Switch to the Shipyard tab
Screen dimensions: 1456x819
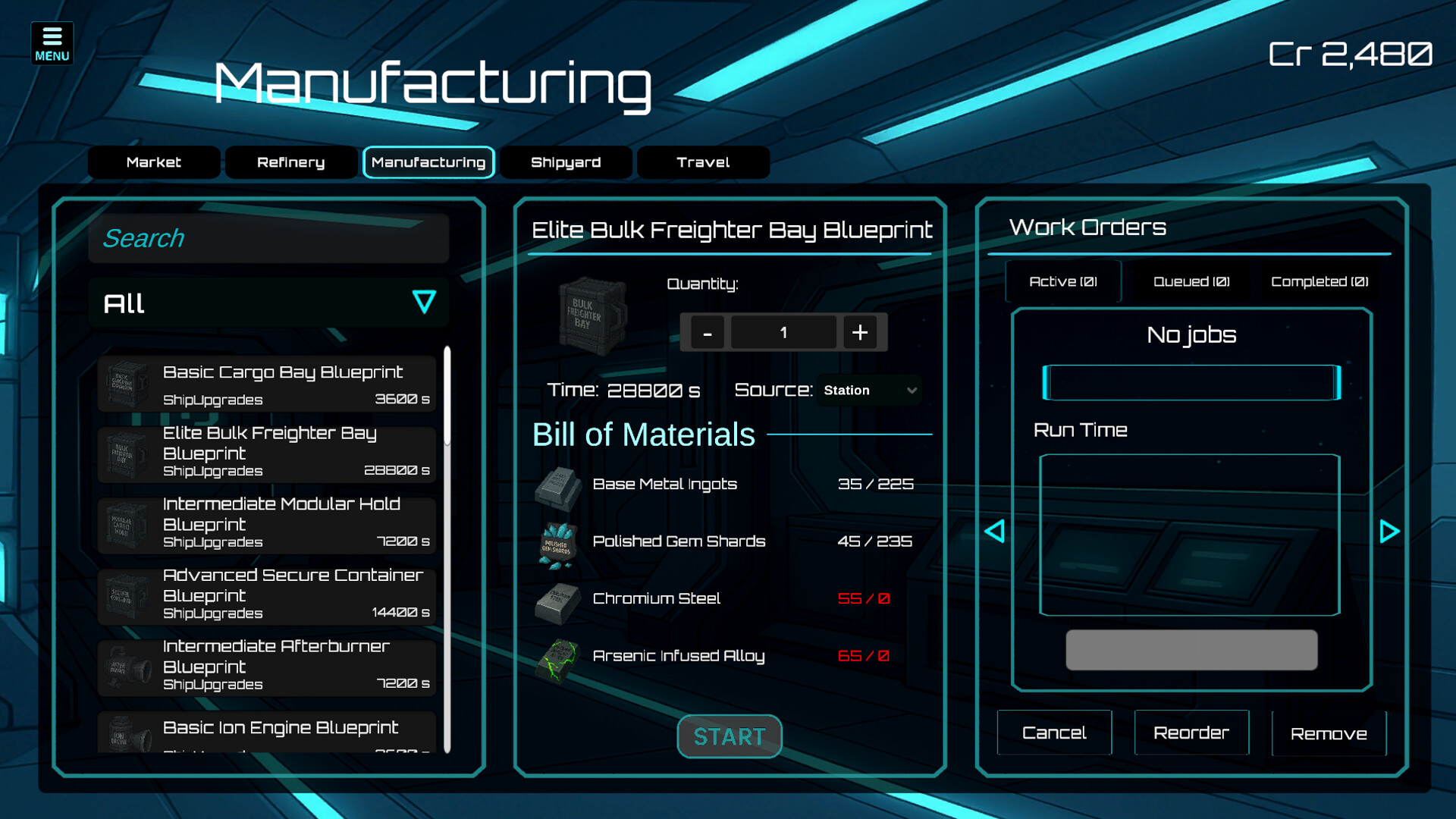(x=566, y=162)
